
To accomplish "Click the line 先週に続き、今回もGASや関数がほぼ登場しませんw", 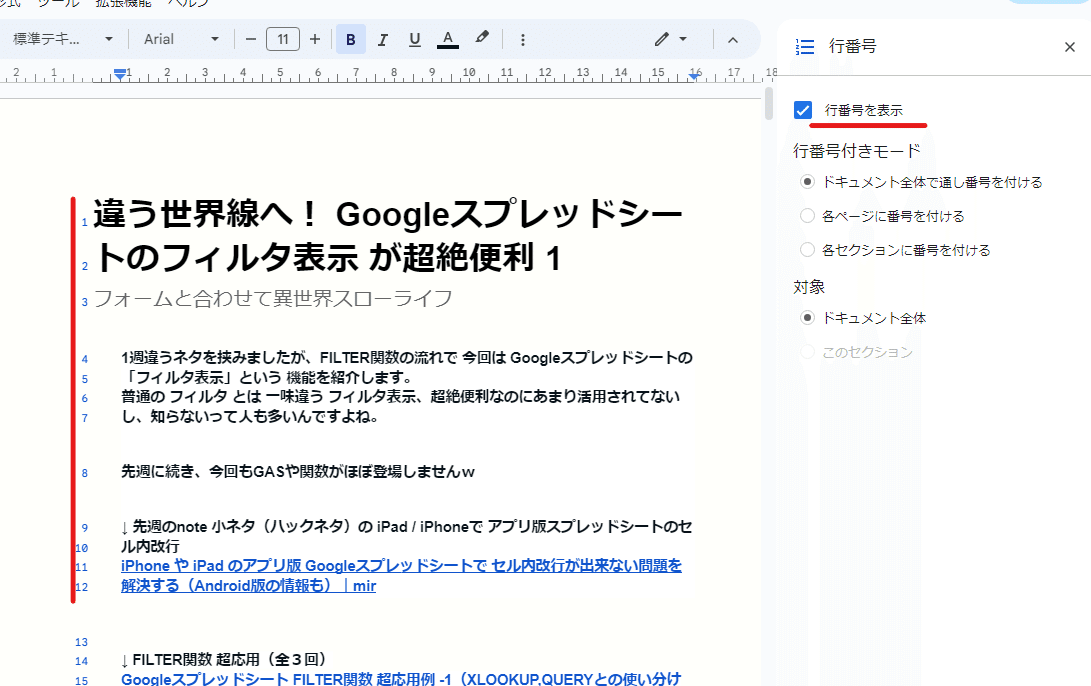I will pyautogui.click(x=298, y=472).
